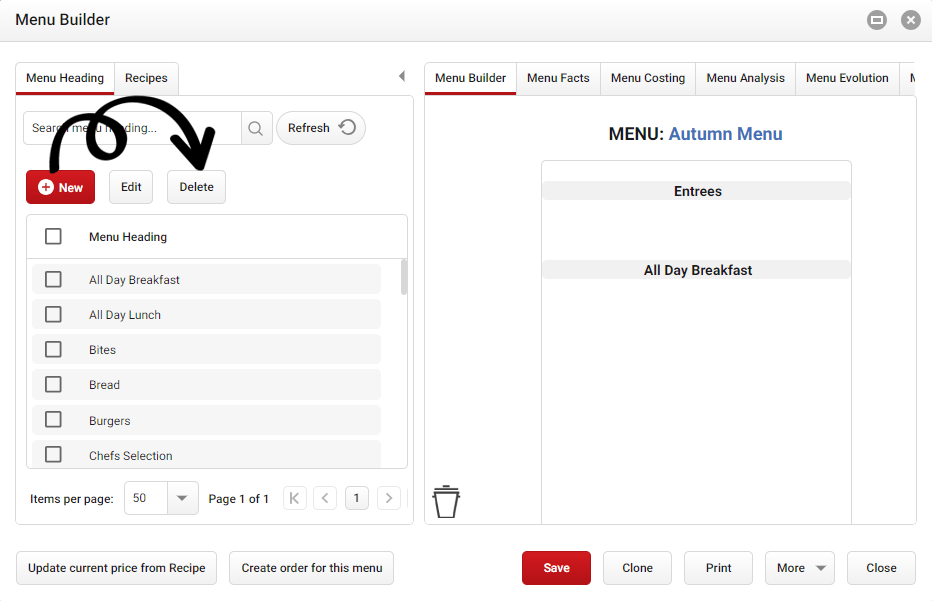
Task: Clone the menu
Action: click(x=637, y=568)
